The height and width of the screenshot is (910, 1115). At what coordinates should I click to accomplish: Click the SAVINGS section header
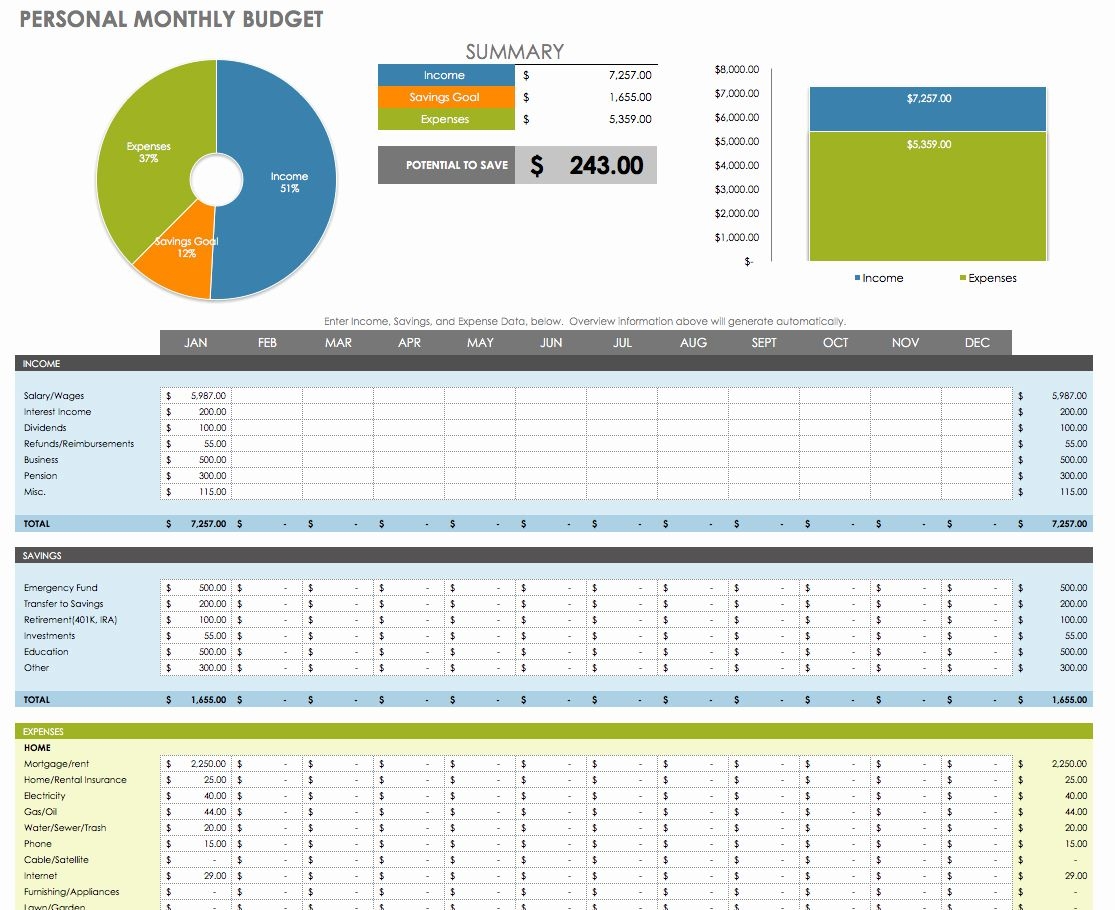click(x=553, y=555)
